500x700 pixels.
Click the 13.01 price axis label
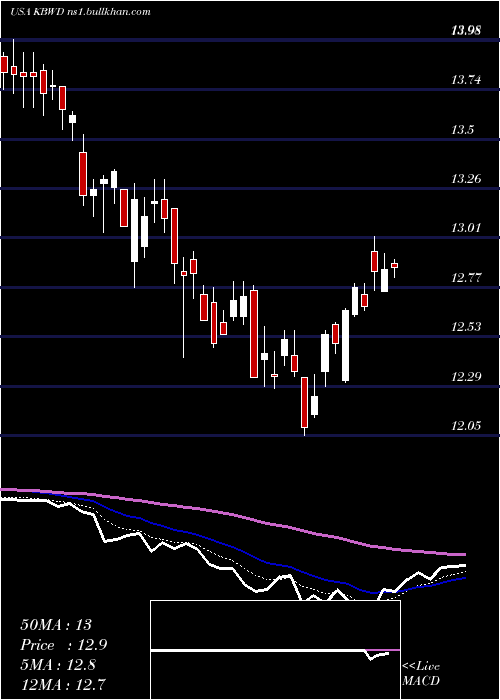coord(466,228)
